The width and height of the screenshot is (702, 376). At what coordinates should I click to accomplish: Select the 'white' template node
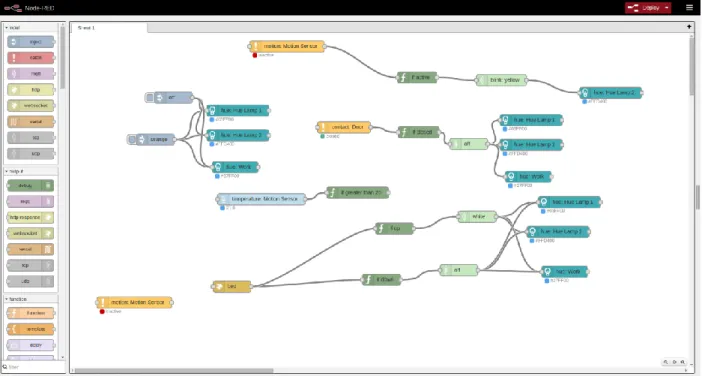pos(477,217)
